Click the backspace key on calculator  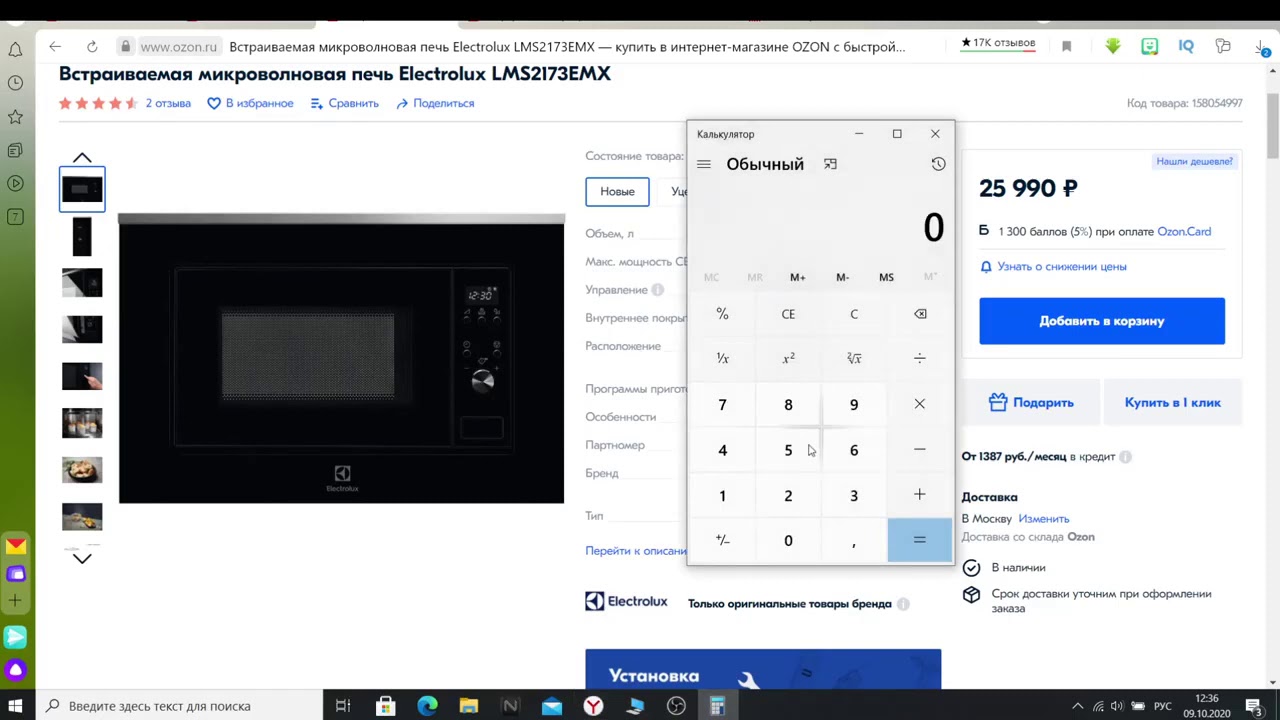pyautogui.click(x=920, y=314)
